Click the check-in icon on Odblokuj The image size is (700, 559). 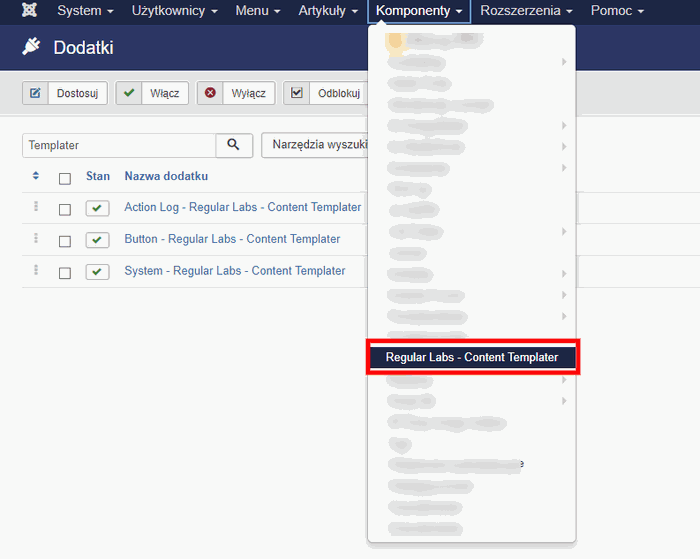[296, 93]
